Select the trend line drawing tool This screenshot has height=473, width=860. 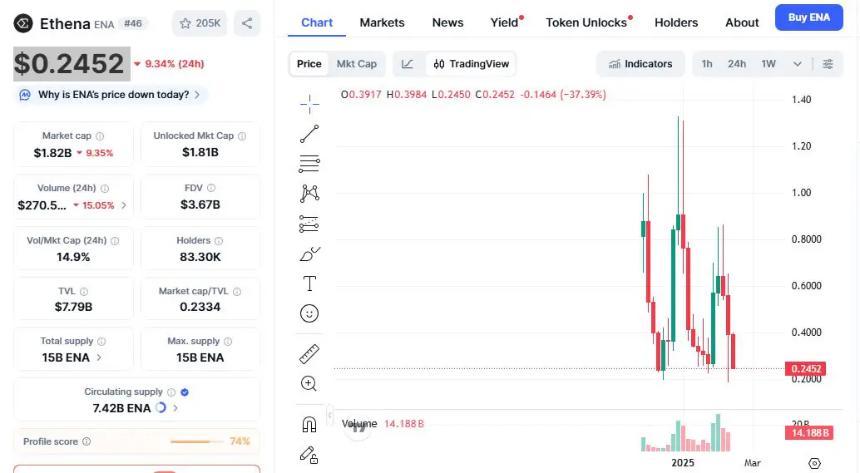[309, 133]
